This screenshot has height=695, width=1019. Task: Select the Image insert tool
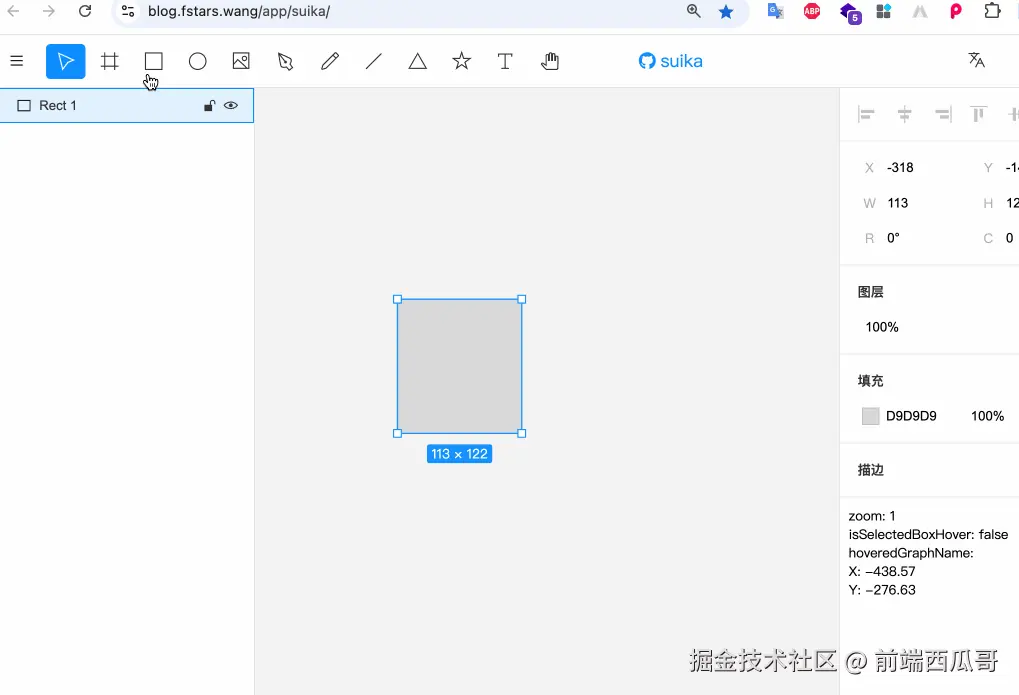pos(241,61)
